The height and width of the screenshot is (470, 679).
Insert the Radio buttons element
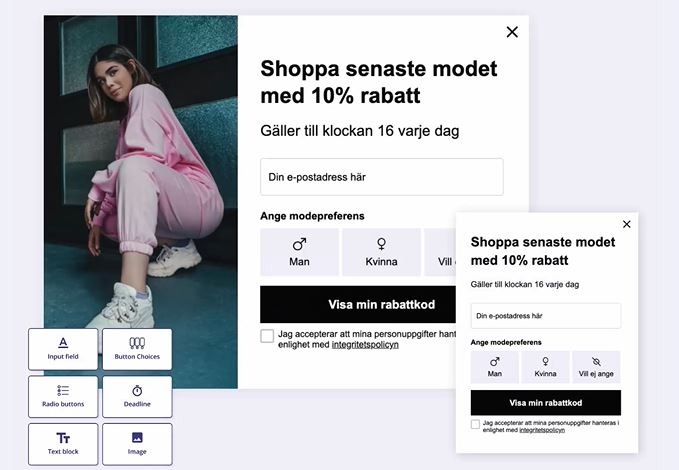click(x=63, y=397)
